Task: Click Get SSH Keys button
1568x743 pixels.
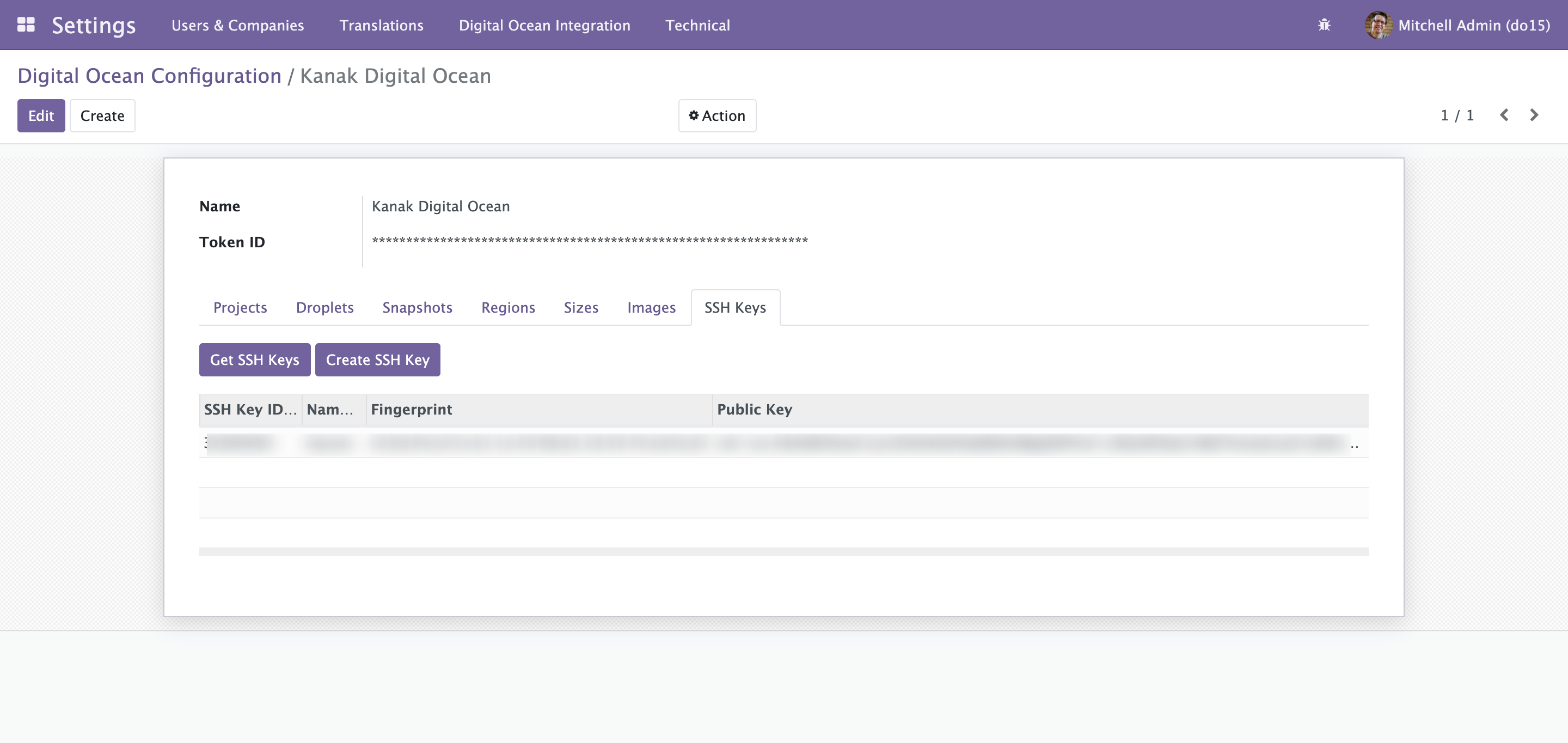Action: pos(254,360)
